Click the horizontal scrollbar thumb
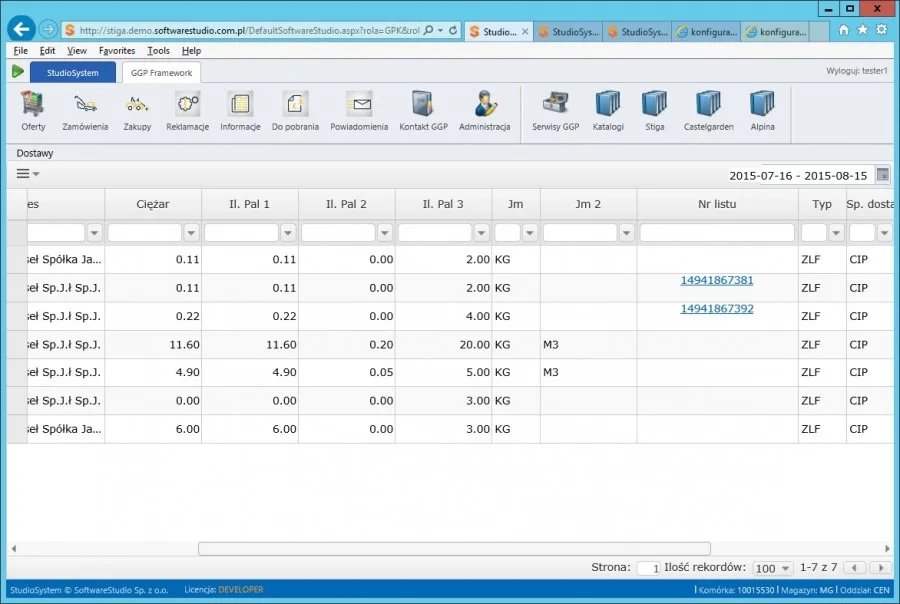The image size is (900, 604). 455,549
